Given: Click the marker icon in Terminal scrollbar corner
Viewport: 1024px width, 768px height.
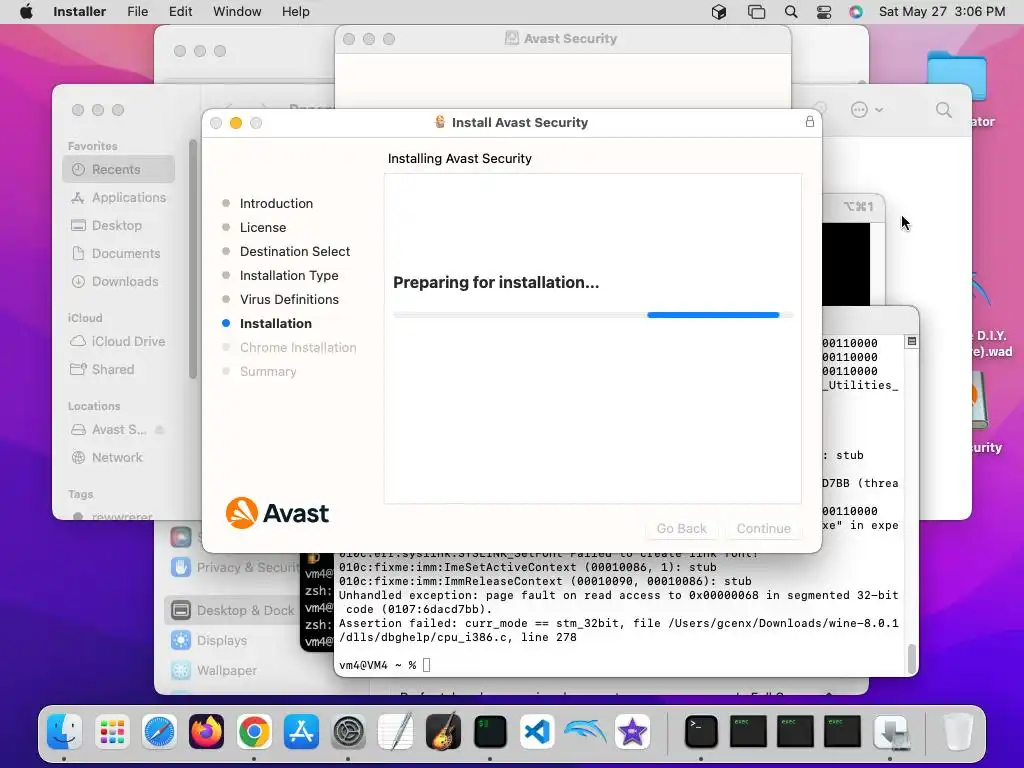Looking at the screenshot, I should click(912, 342).
